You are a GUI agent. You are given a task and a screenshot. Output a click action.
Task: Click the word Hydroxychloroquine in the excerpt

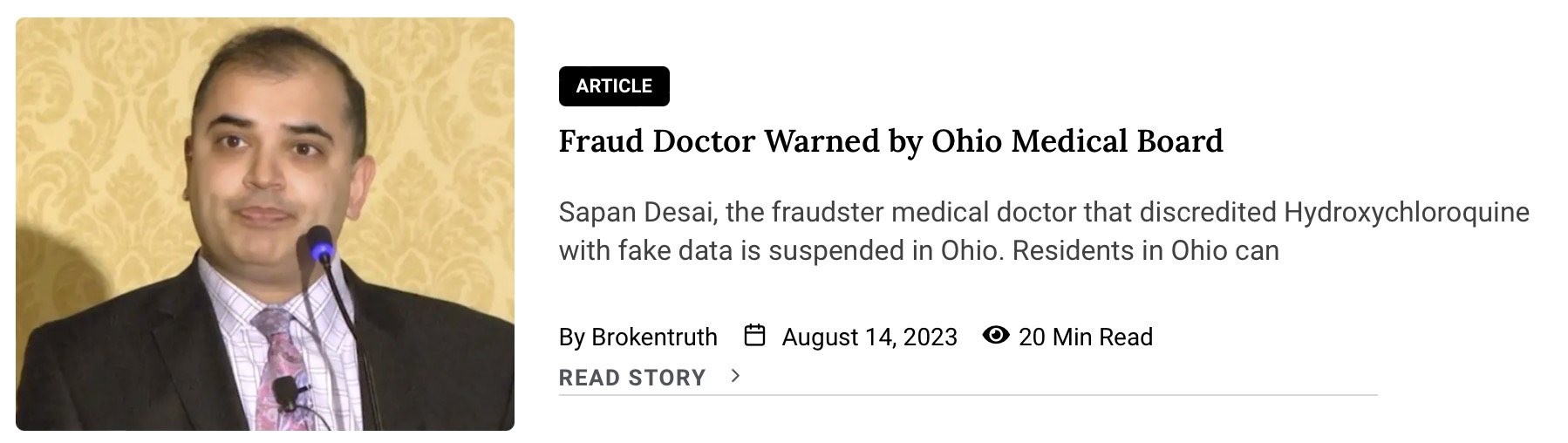1407,213
